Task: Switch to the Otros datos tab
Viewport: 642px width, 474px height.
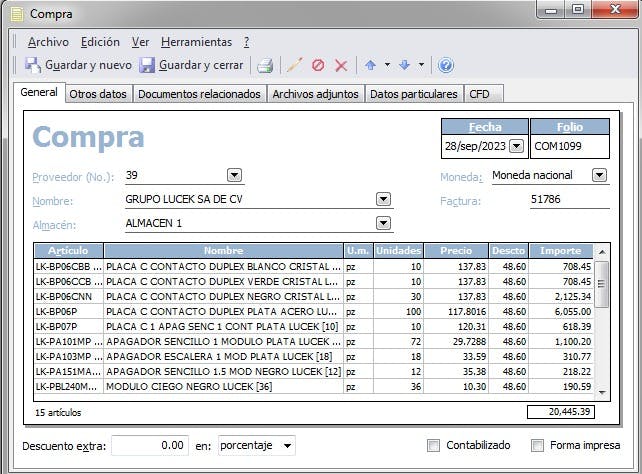Action: [x=98, y=94]
